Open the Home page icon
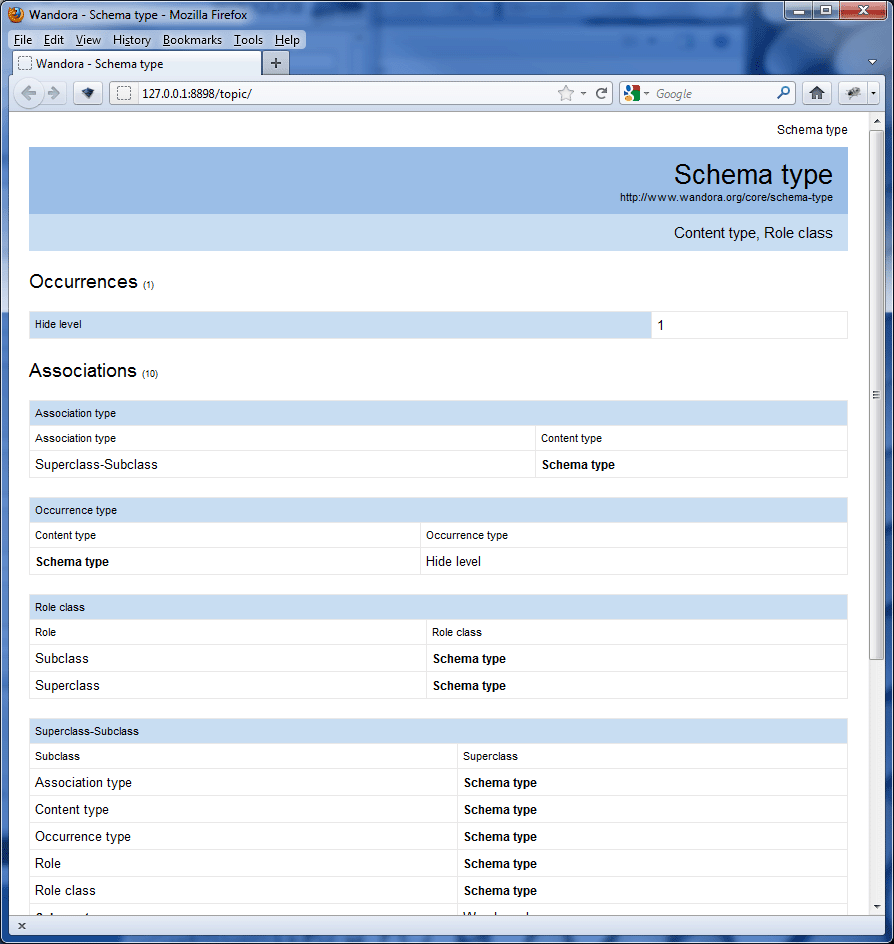The height and width of the screenshot is (944, 894). point(817,92)
